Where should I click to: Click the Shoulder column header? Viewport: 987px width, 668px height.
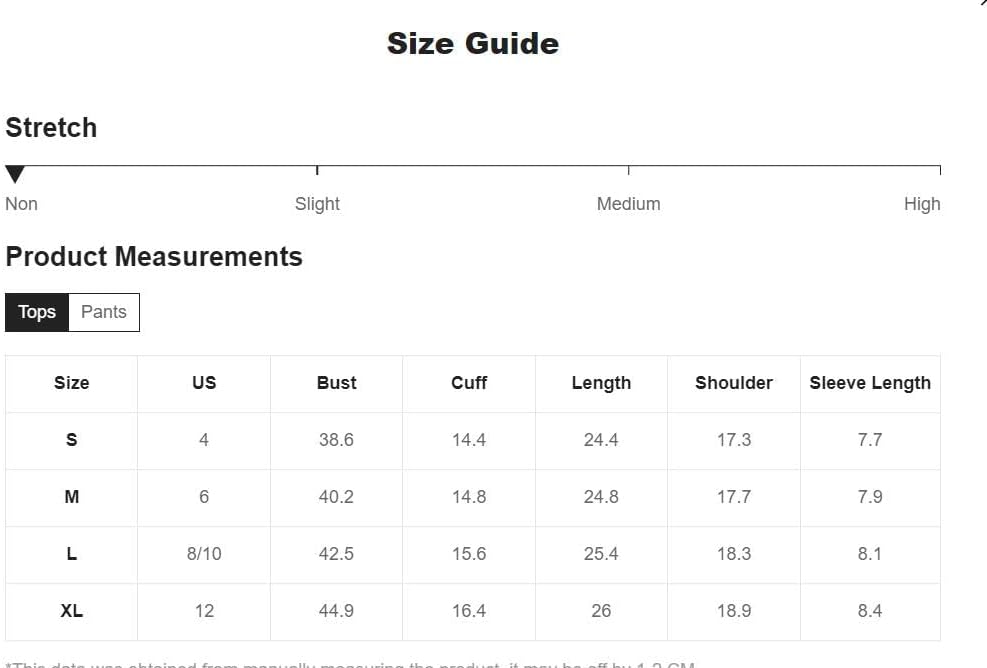click(734, 383)
